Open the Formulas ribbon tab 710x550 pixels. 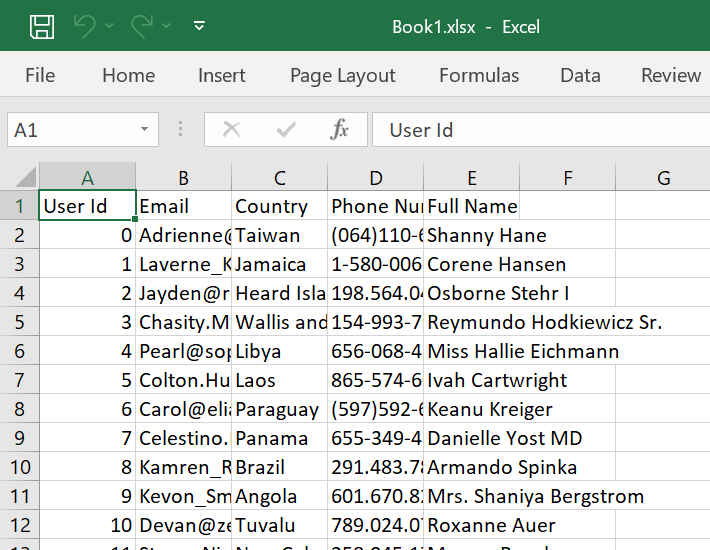(479, 76)
